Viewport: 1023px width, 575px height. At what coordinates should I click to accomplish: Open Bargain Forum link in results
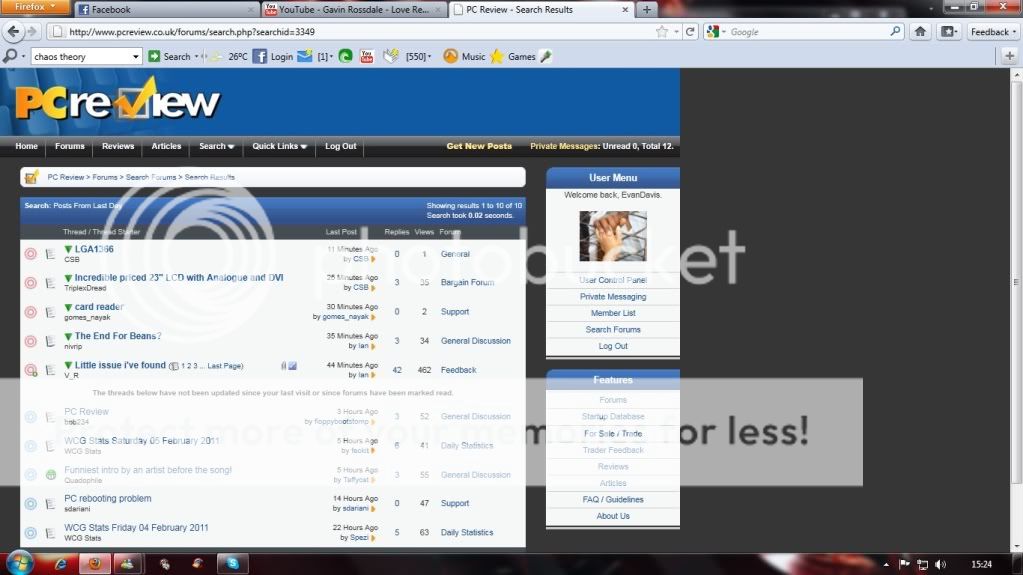[467, 283]
